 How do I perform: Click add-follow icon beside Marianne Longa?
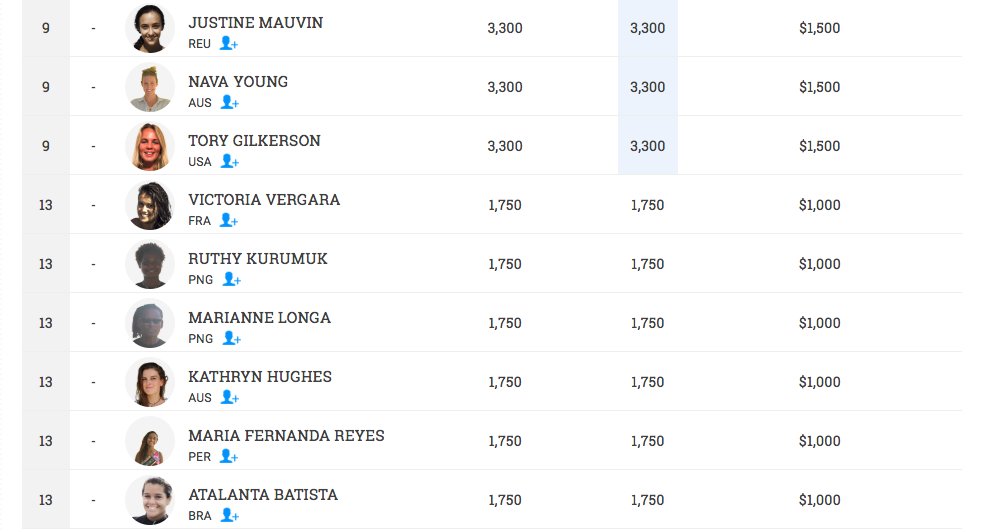tap(231, 339)
